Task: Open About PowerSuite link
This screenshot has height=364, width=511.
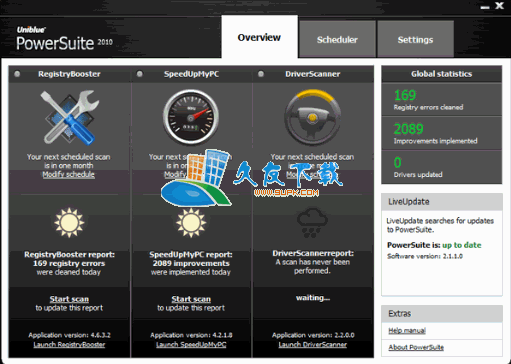Action: pyautogui.click(x=416, y=347)
